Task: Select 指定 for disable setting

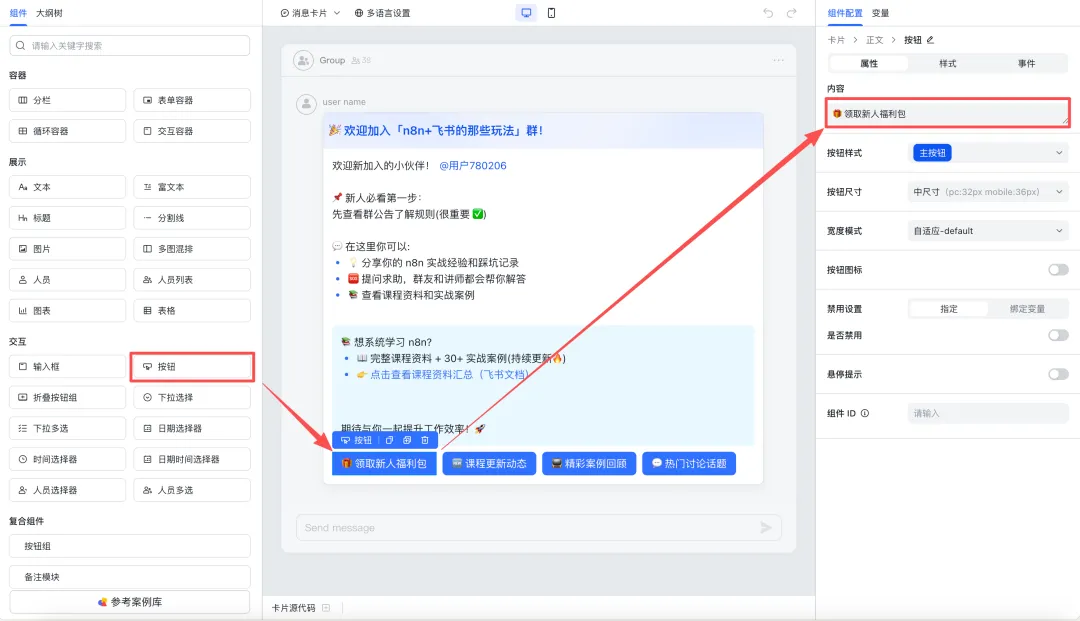Action: coord(948,309)
